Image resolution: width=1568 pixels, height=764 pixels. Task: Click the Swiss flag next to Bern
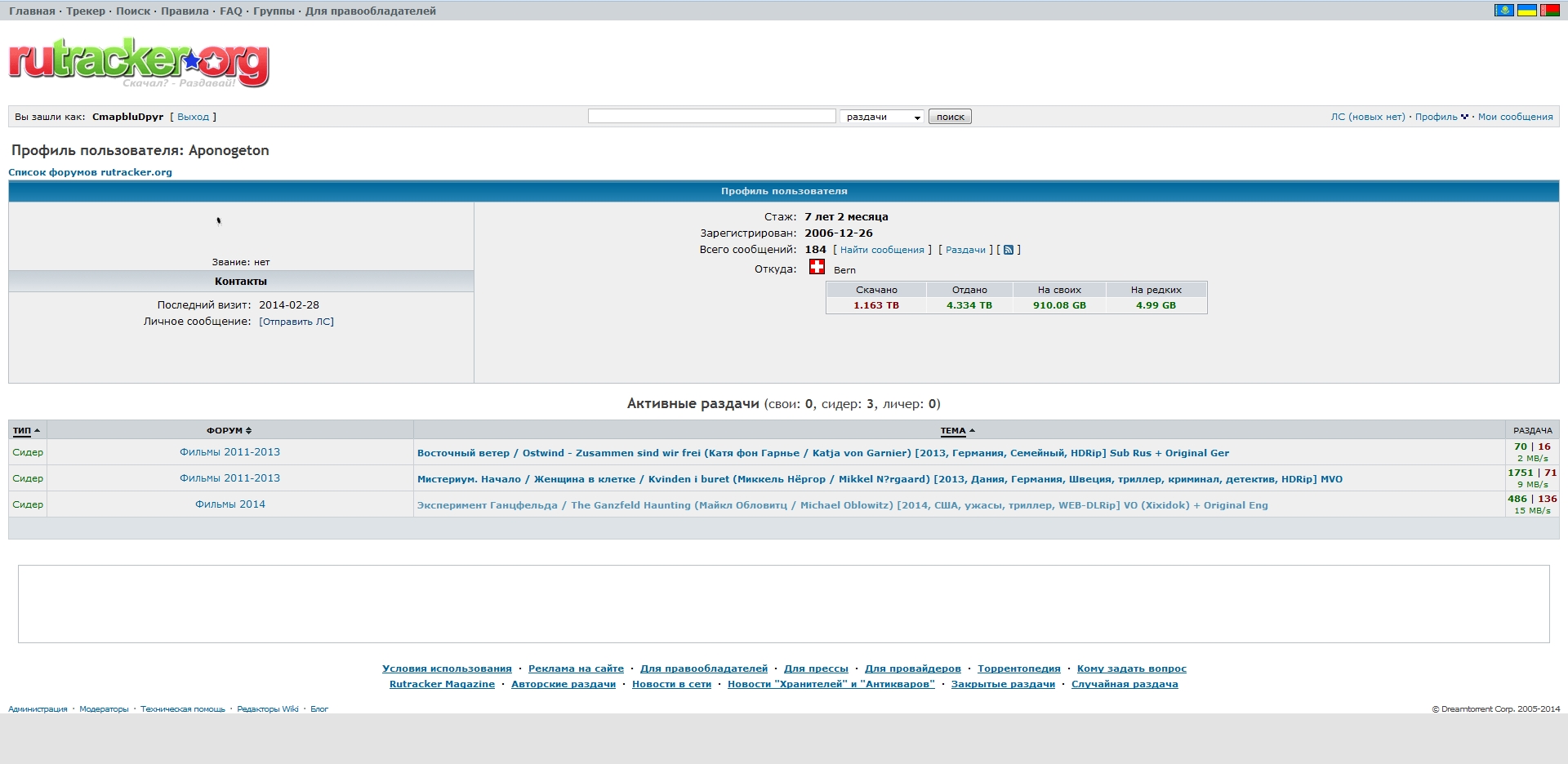point(817,267)
